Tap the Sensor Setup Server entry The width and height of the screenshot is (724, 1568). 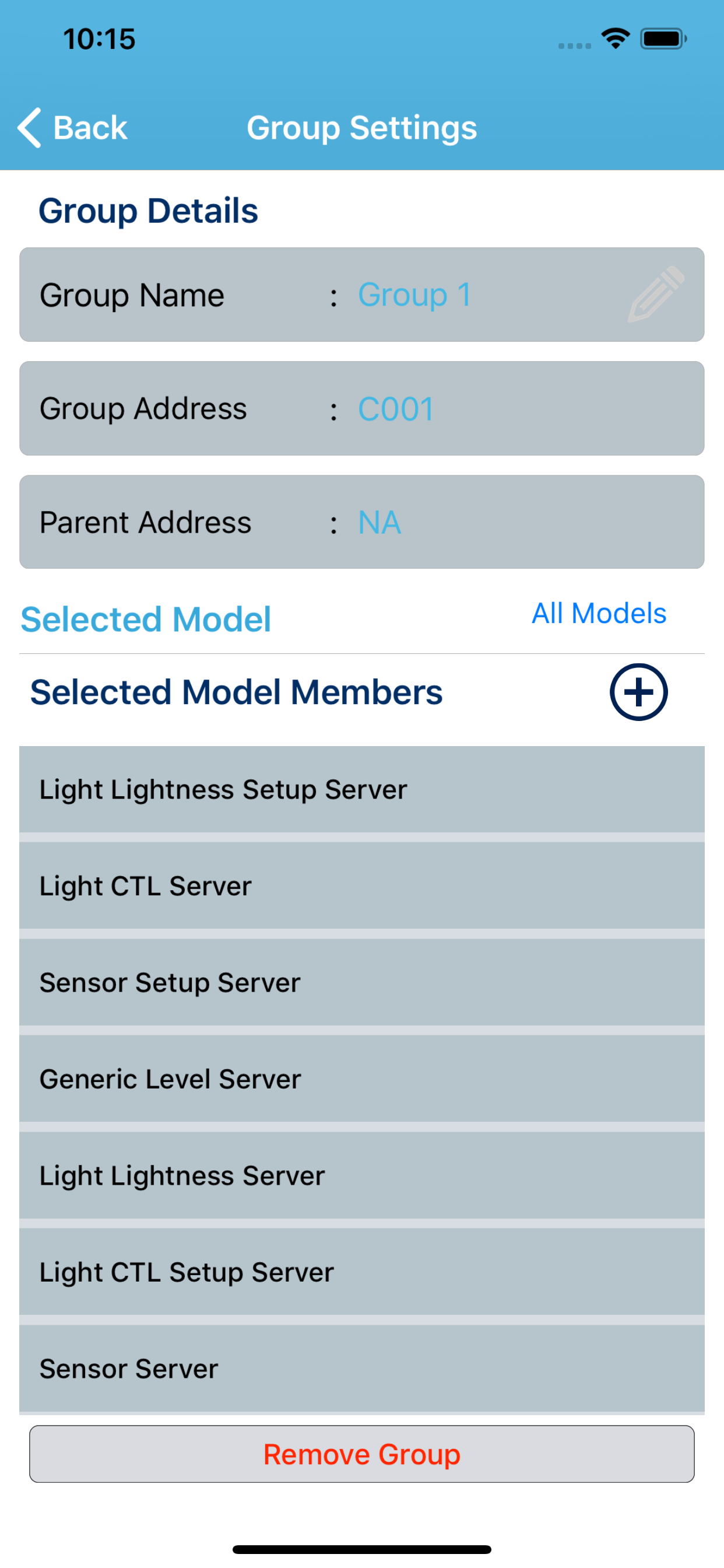tap(361, 982)
